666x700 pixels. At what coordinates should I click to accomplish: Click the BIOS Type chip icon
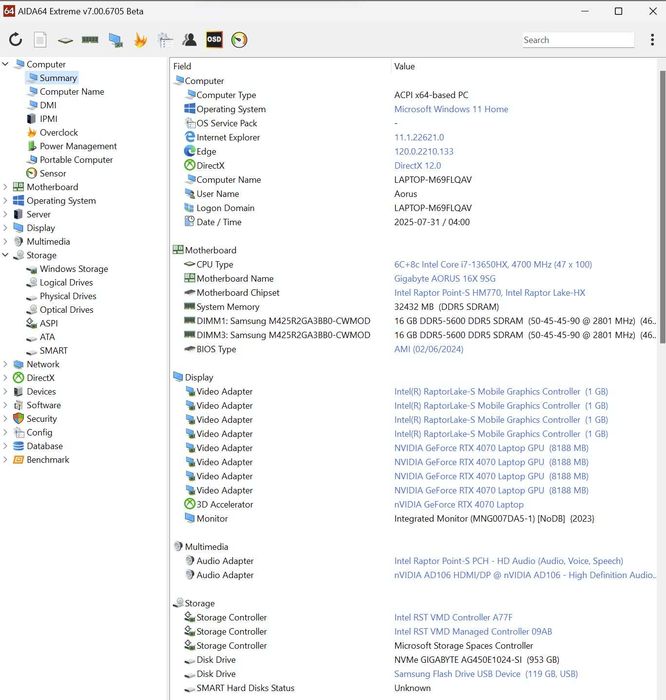tap(189, 349)
